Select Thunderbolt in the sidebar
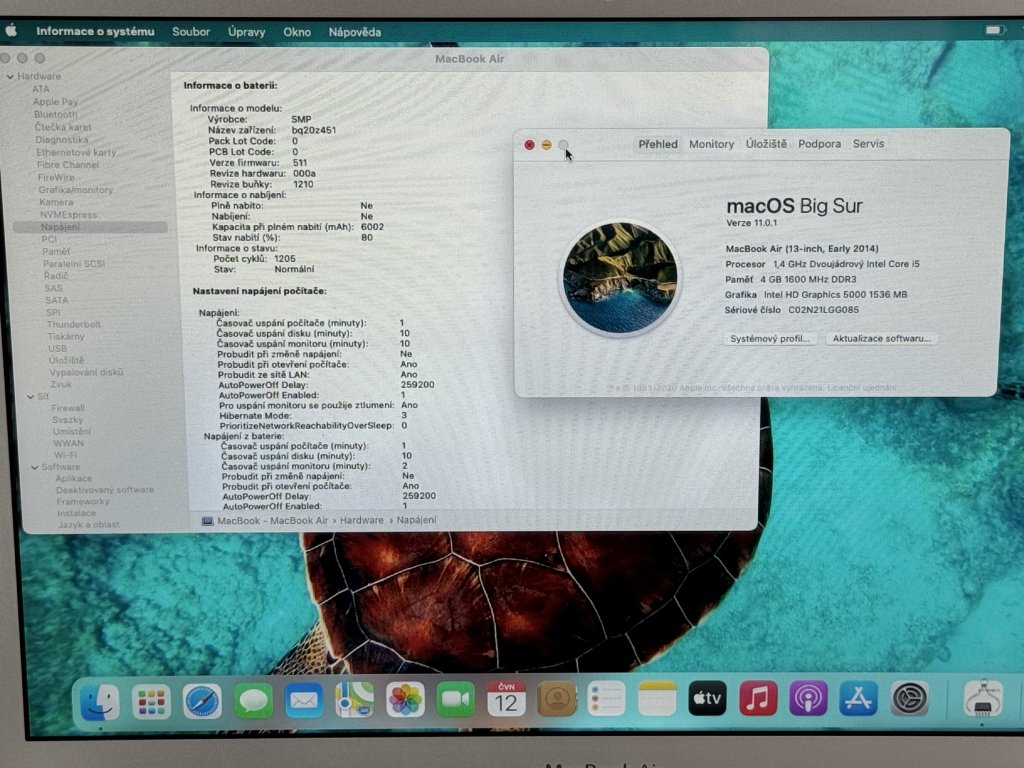This screenshot has width=1024, height=768. click(x=73, y=325)
